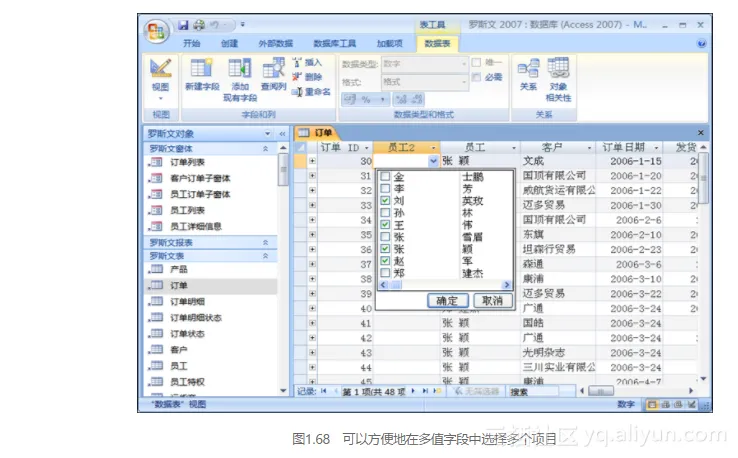
Task: Open 对象相关性 dependencies tool
Action: [558, 80]
